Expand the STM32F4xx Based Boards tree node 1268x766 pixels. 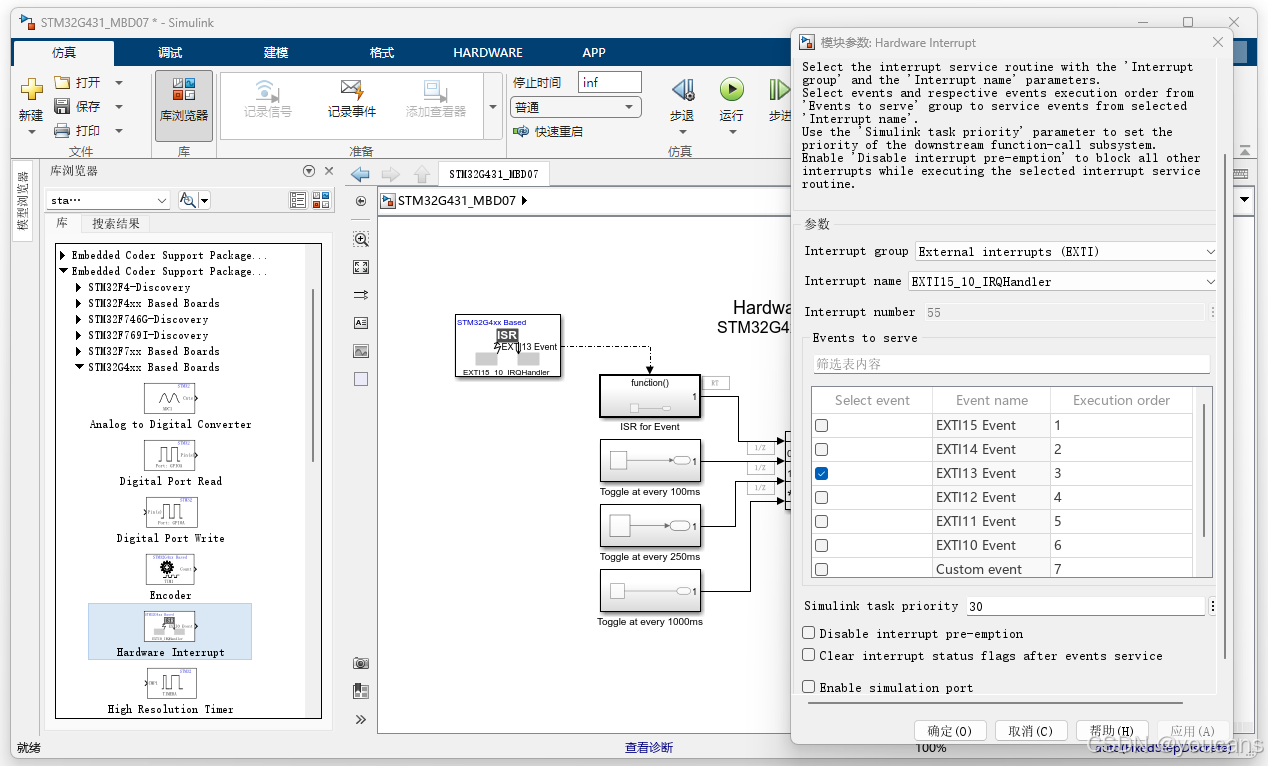tap(79, 304)
